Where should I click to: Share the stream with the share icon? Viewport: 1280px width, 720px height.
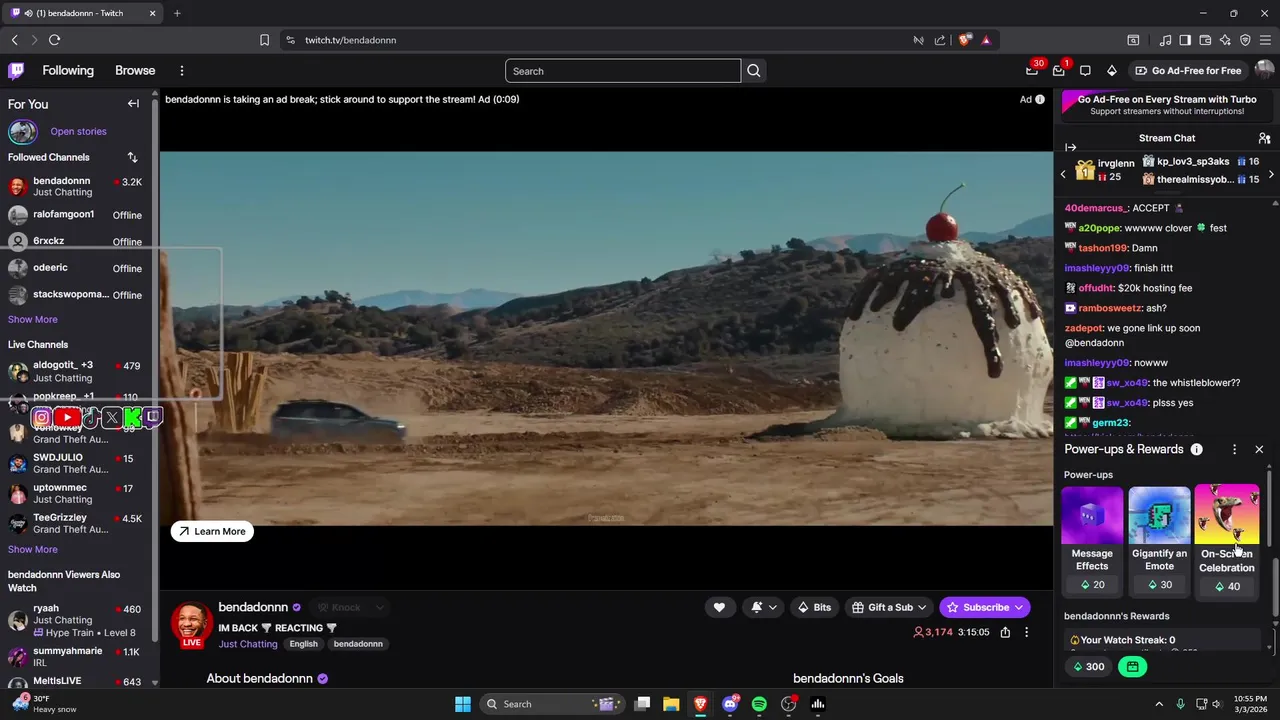pyautogui.click(x=1005, y=632)
